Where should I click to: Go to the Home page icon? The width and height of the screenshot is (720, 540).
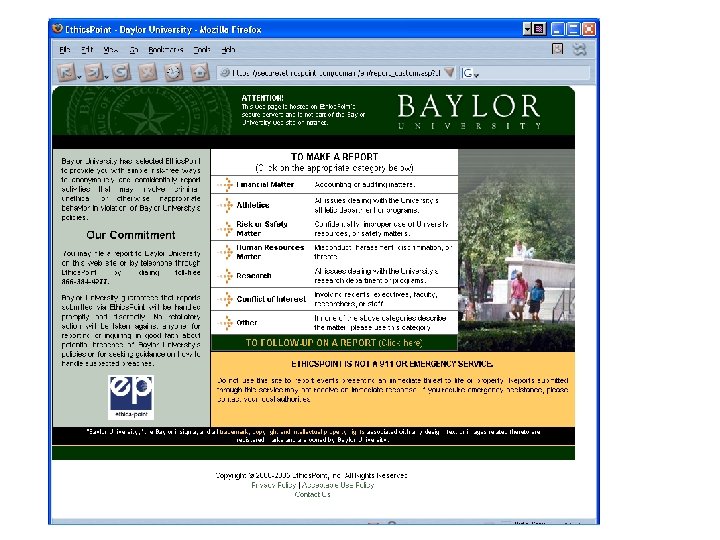click(200, 72)
